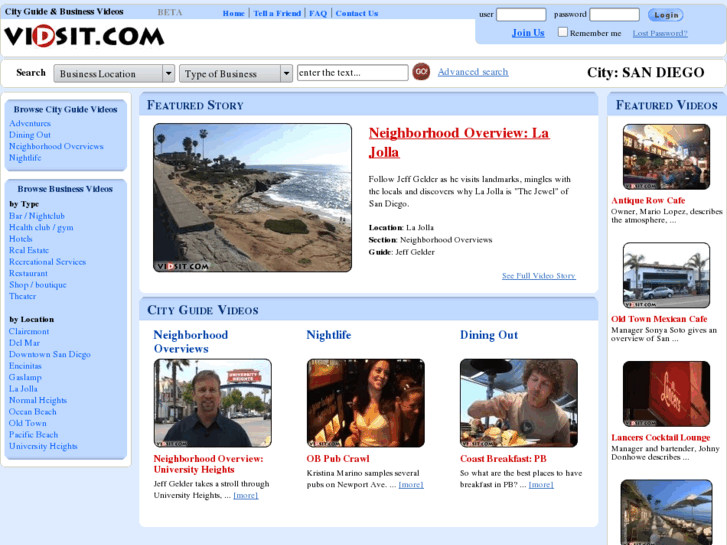Click the Login button
Image resolution: width=727 pixels, height=545 pixels.
[x=666, y=15]
